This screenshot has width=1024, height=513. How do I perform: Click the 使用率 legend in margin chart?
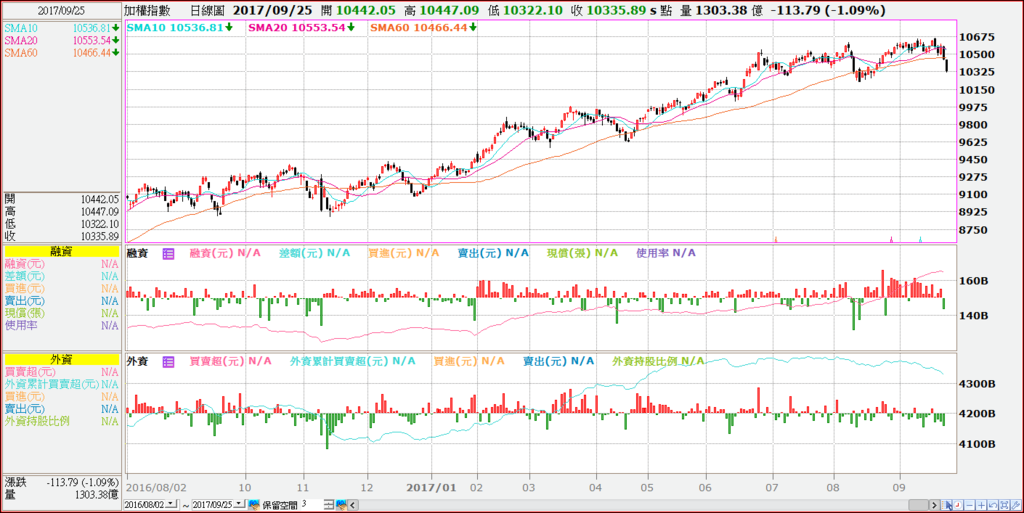tap(665, 253)
